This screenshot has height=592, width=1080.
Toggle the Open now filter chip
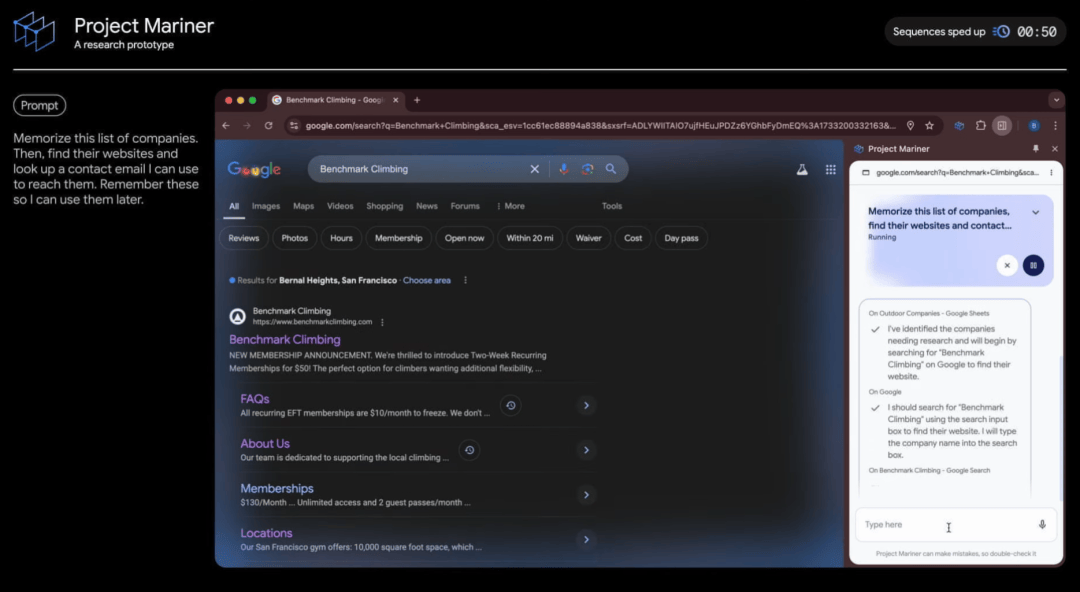coord(464,238)
